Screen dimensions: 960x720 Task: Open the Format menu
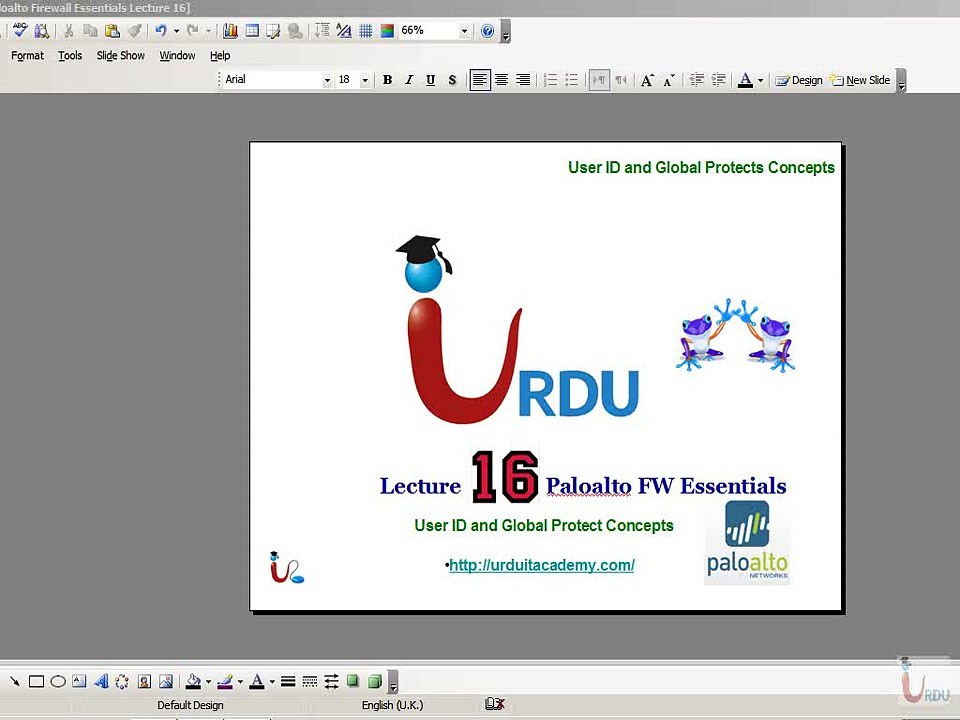(28, 56)
